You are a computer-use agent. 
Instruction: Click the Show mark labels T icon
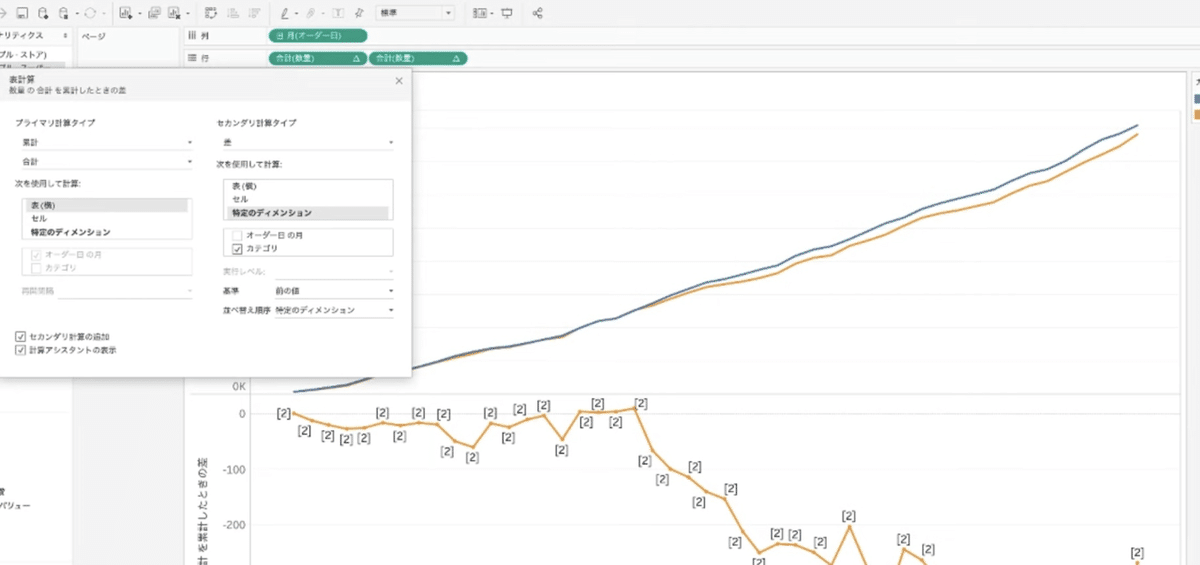[x=338, y=13]
